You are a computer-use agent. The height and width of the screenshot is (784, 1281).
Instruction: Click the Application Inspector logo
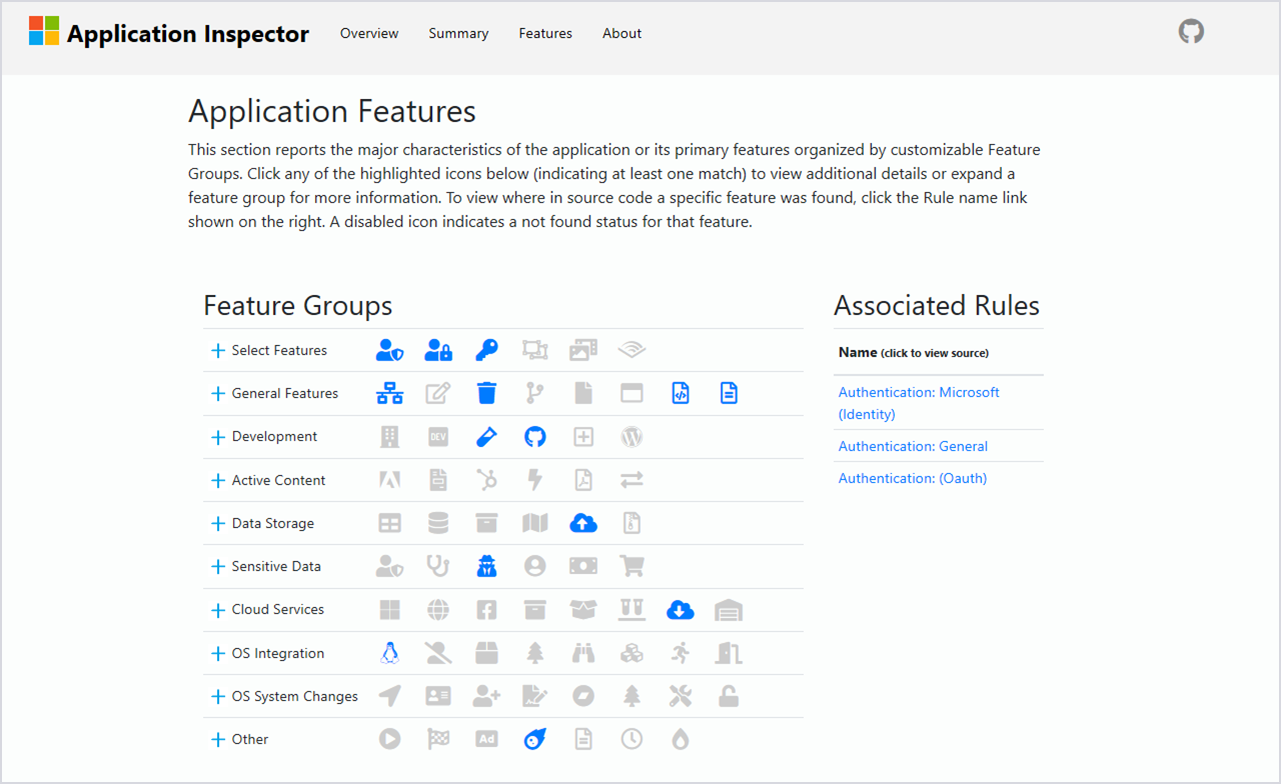click(168, 32)
